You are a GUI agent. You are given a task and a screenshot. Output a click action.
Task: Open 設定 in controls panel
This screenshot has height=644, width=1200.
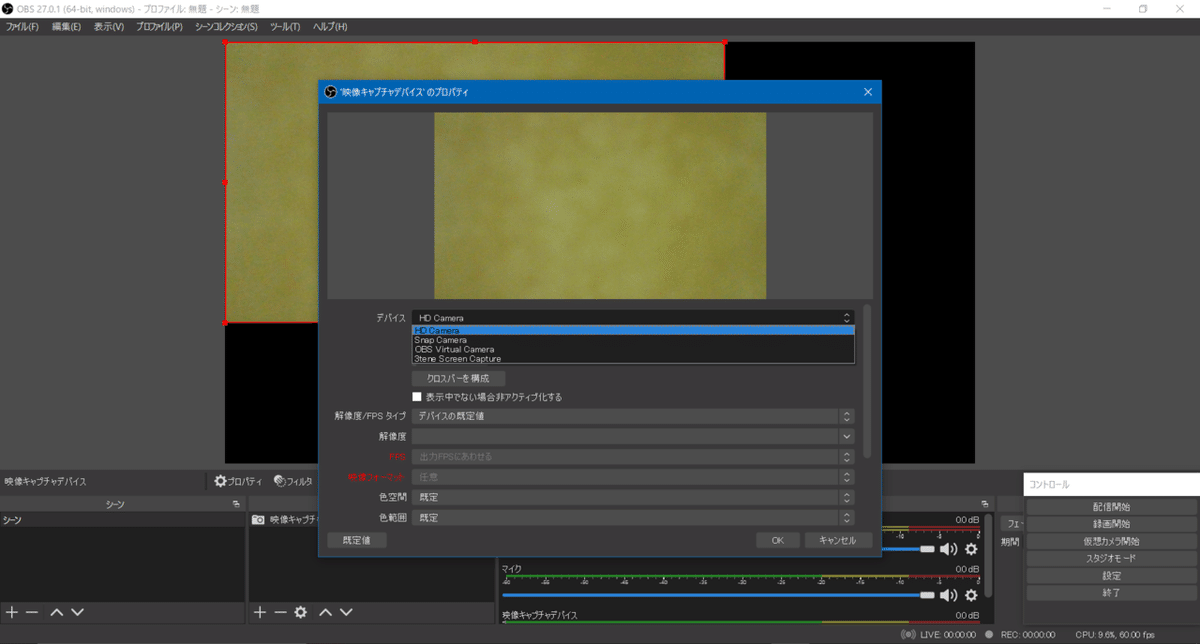1110,576
